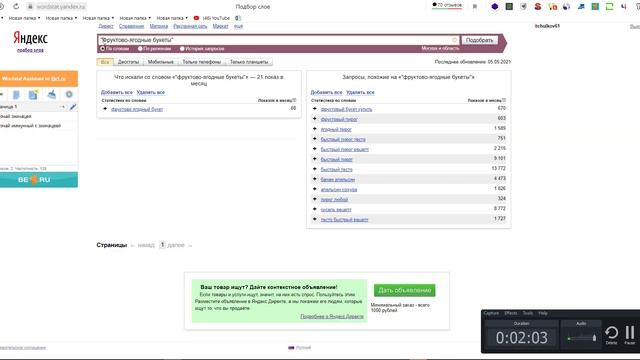
Task: Open the Capture menu in recorder widget
Action: tap(491, 313)
